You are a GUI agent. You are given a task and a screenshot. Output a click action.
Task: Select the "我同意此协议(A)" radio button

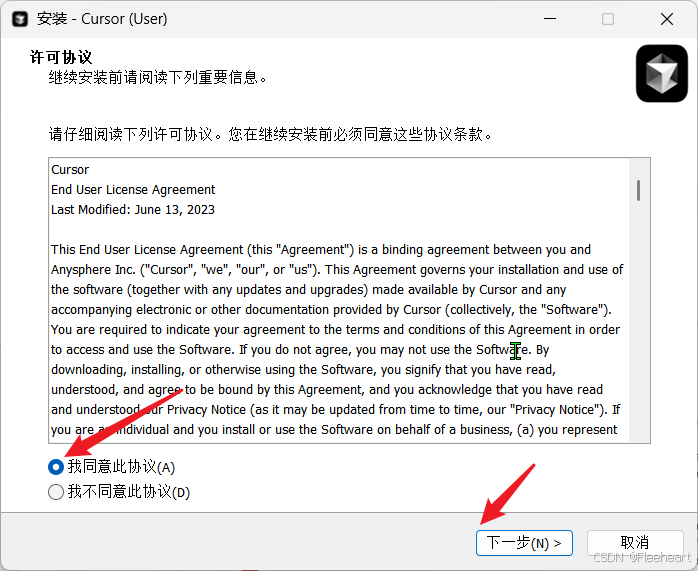(56, 467)
